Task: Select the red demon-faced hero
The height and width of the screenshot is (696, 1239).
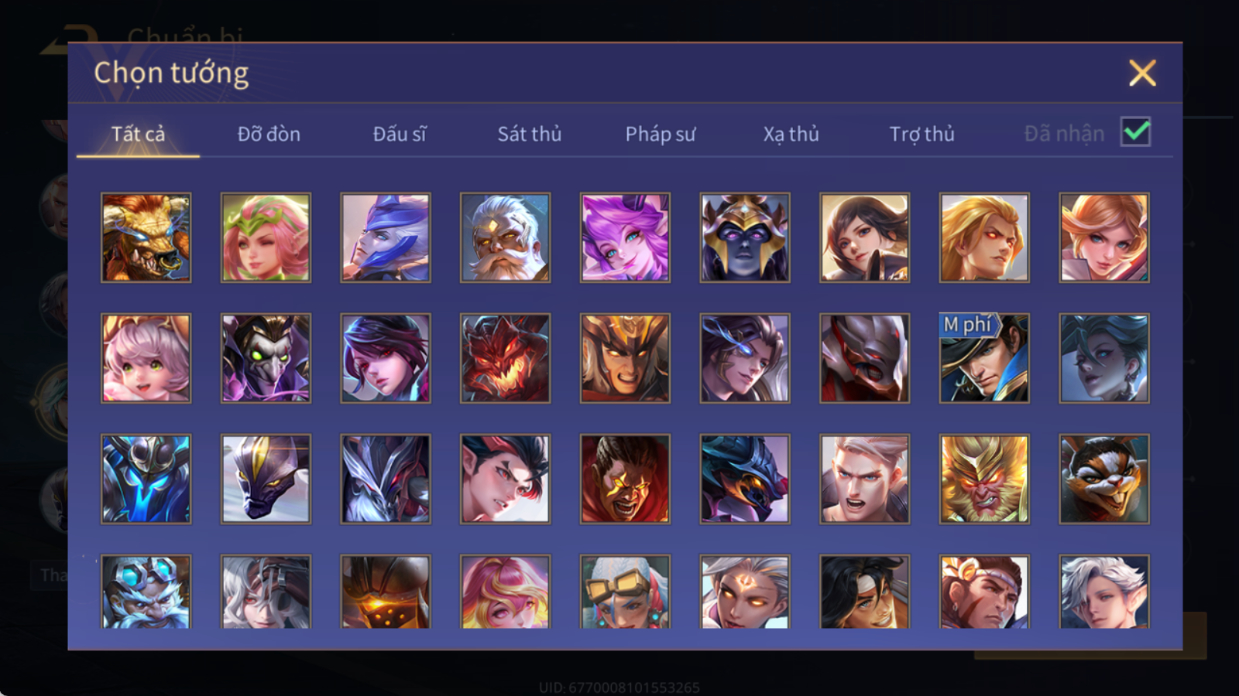Action: click(x=505, y=358)
